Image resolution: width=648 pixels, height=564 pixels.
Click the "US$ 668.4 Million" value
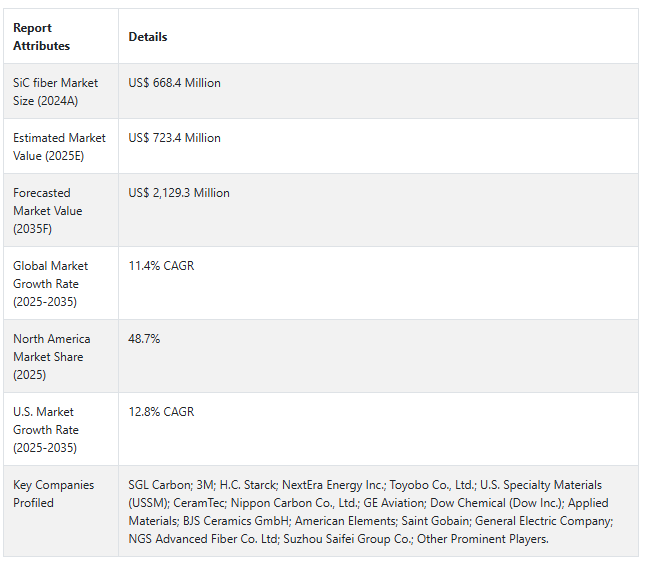pyautogui.click(x=175, y=83)
